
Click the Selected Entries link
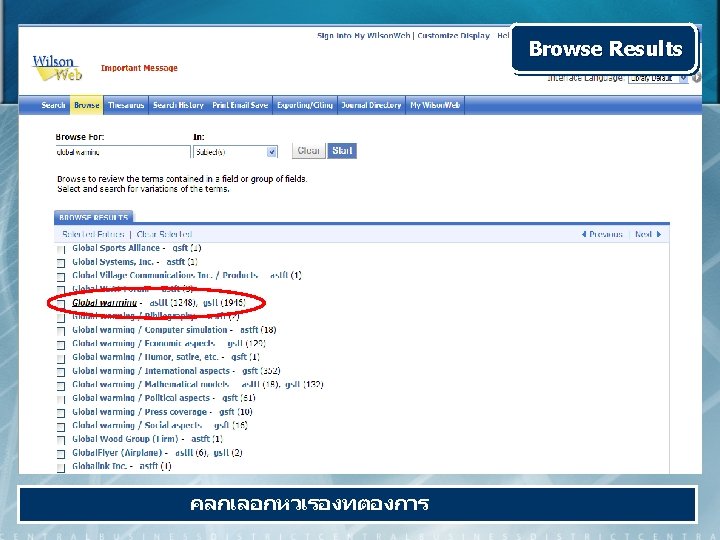coord(93,234)
